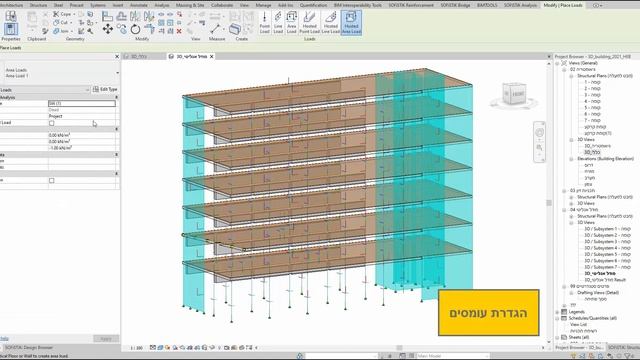Expand Schedules/Quantities (all) node
This screenshot has width=640, height=360.
point(558,318)
